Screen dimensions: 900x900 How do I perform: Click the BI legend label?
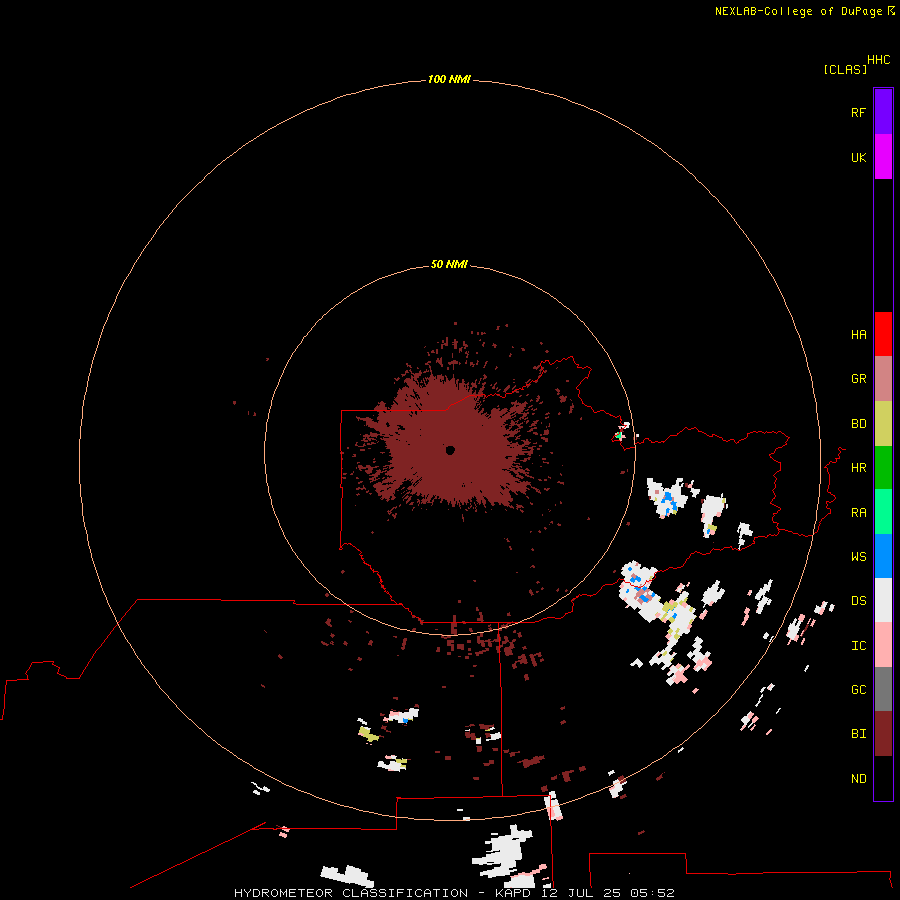point(858,734)
